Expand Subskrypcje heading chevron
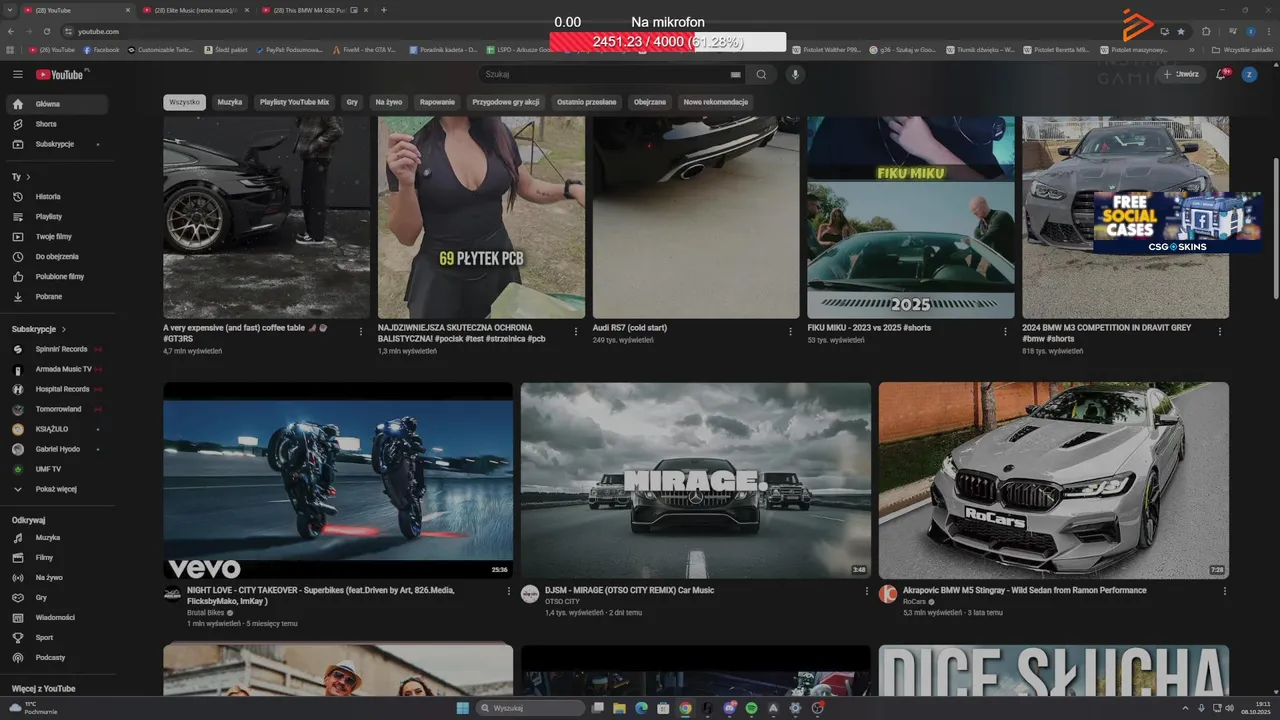Viewport: 1280px width, 720px height. [x=64, y=329]
